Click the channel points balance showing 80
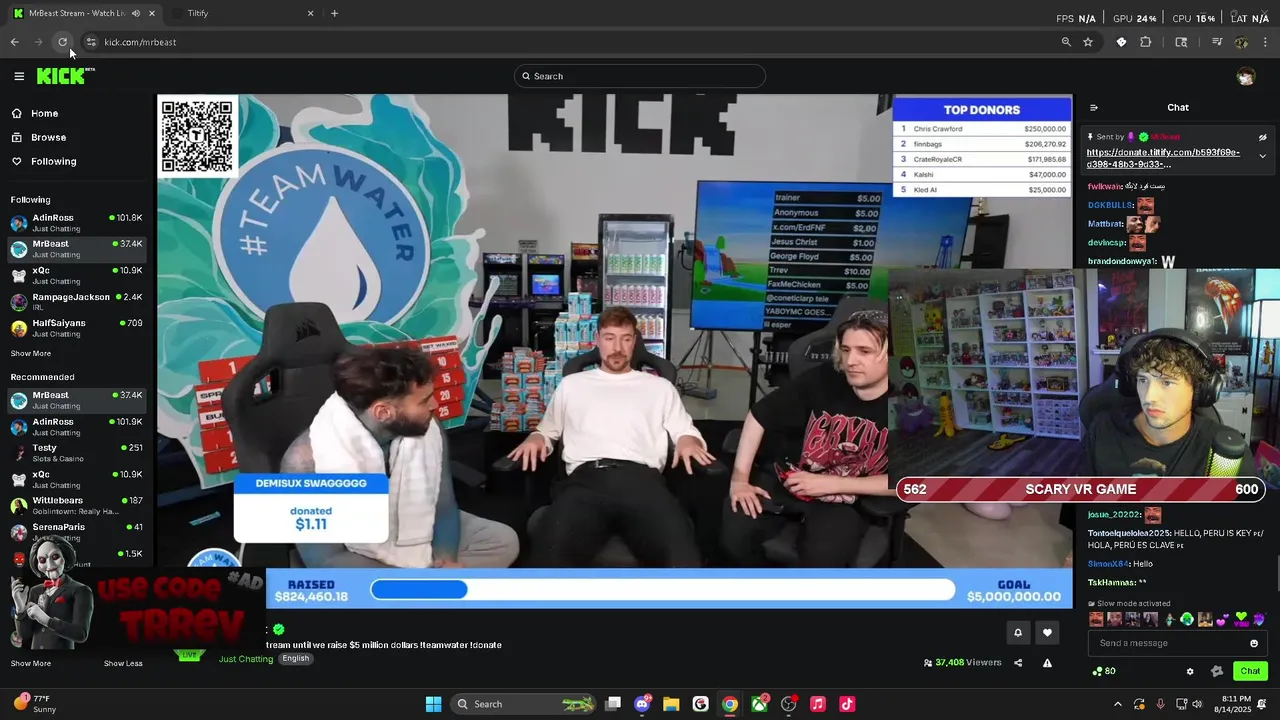1280x720 pixels. pyautogui.click(x=1104, y=671)
